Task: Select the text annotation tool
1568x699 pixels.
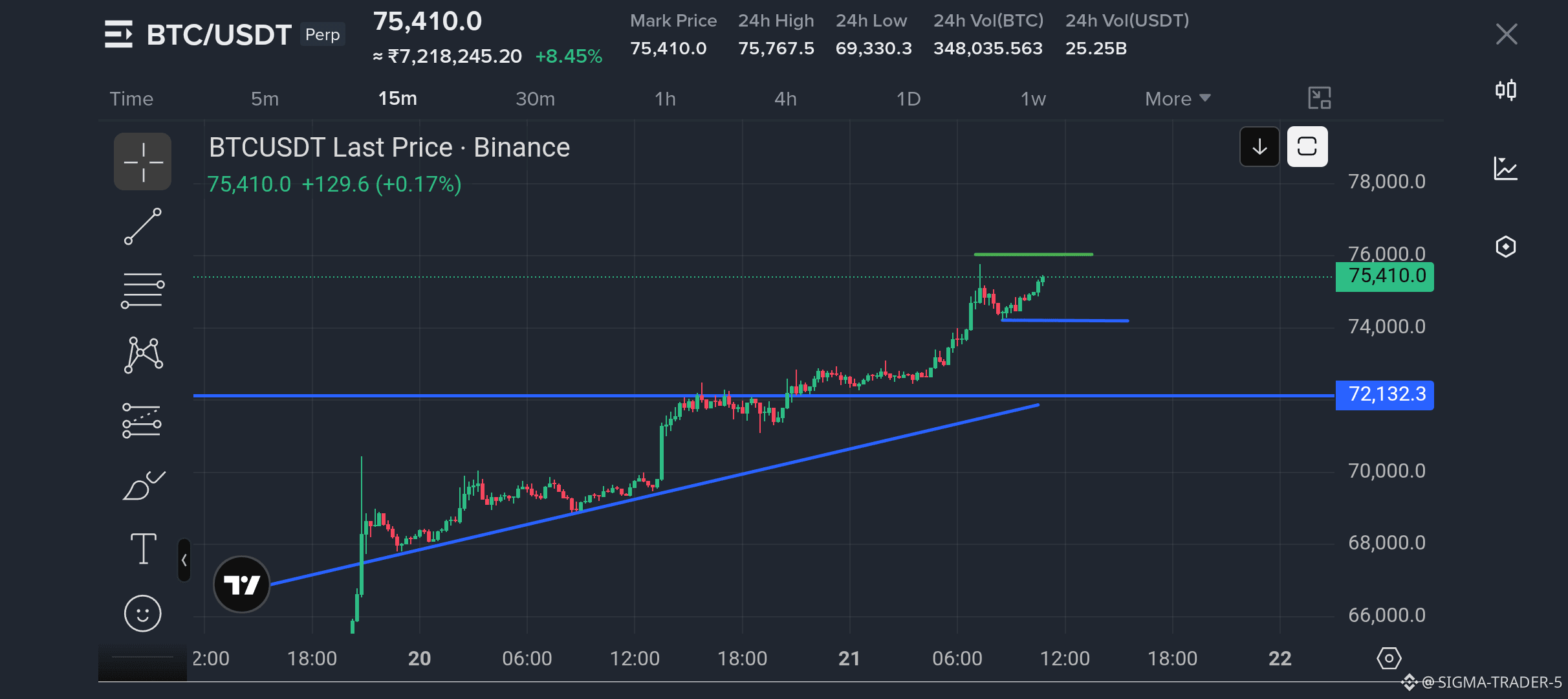Action: tap(143, 549)
